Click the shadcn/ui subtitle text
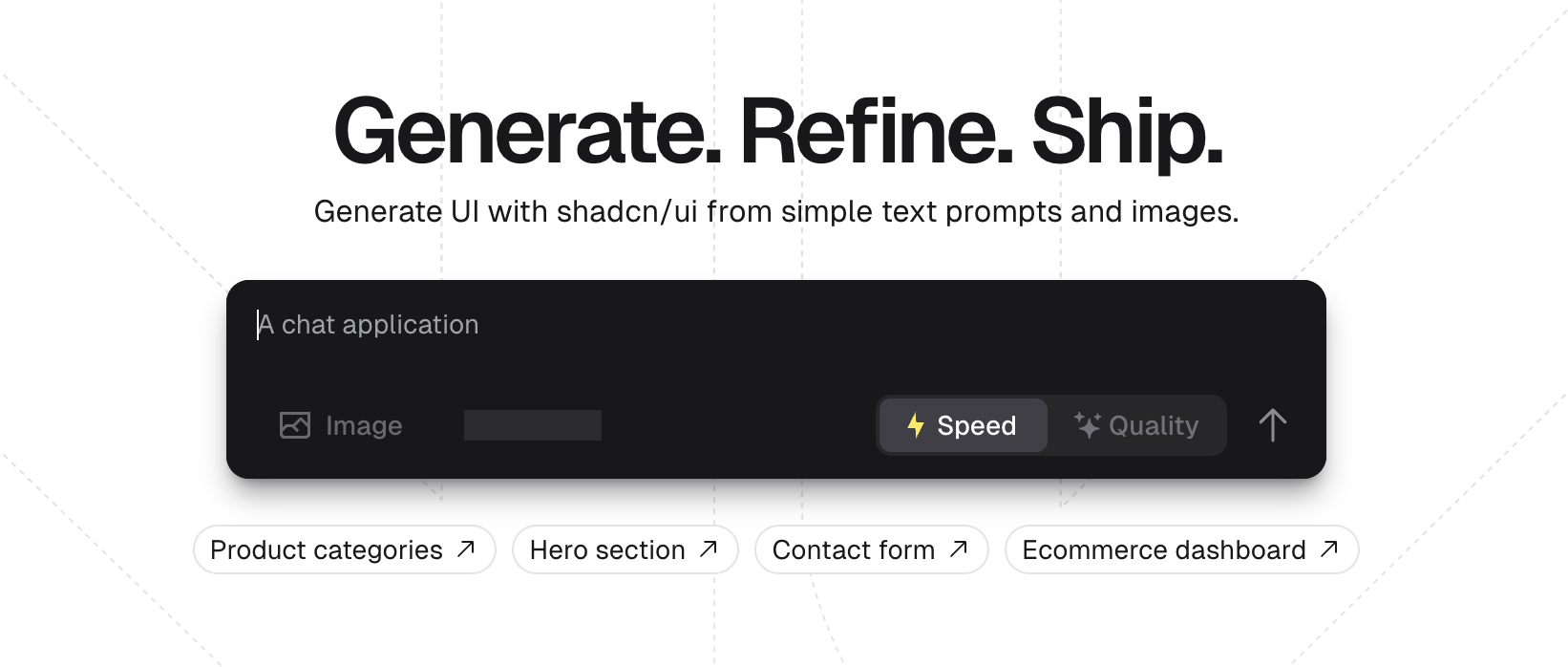The width and height of the screenshot is (1568, 667). coord(776,211)
